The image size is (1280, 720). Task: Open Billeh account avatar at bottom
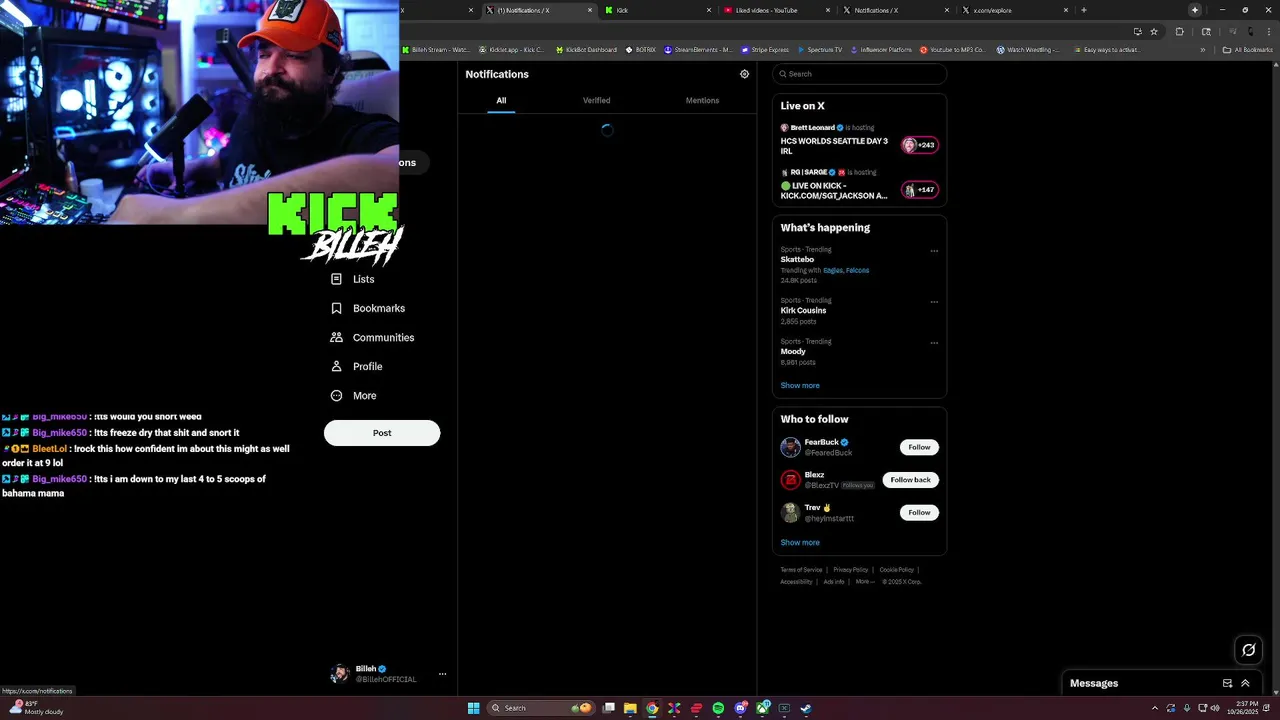coord(340,673)
